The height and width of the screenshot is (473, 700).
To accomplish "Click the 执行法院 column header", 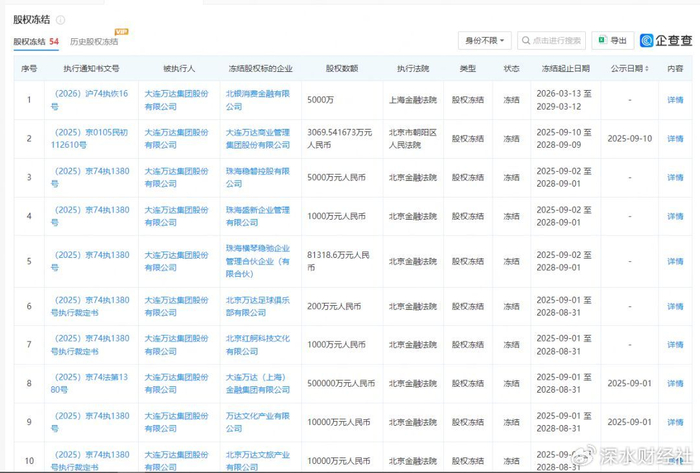I will [413, 68].
